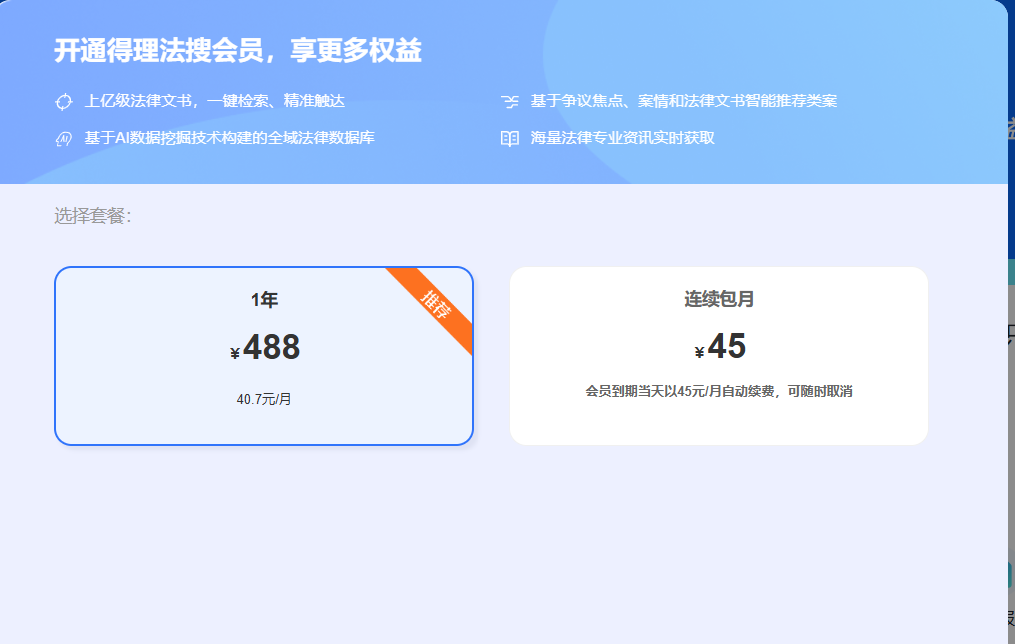This screenshot has height=644, width=1015.
Task: Click the 海量法律专业资讯实时获取 text
Action: point(620,138)
